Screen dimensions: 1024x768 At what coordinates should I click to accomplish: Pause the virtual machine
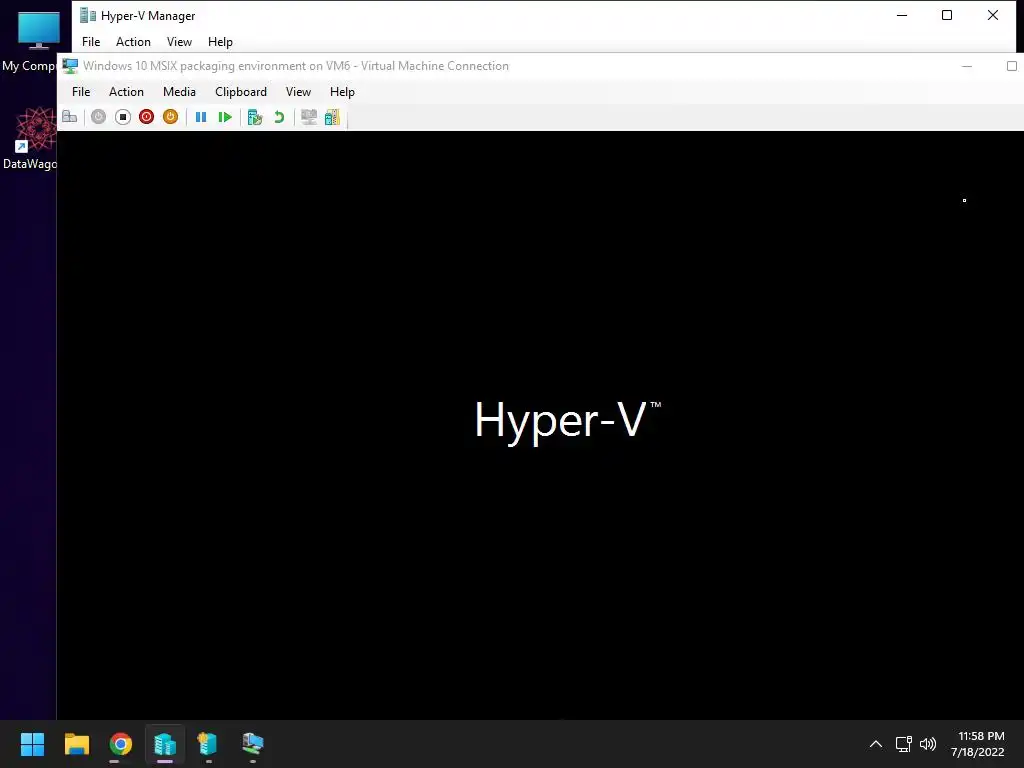coord(201,117)
